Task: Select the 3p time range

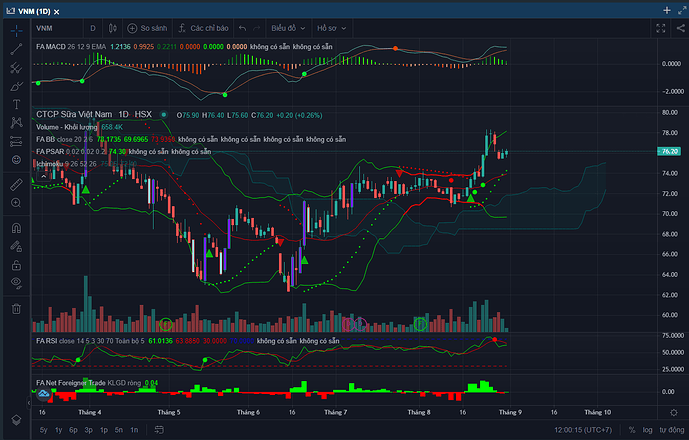Action: [88, 429]
